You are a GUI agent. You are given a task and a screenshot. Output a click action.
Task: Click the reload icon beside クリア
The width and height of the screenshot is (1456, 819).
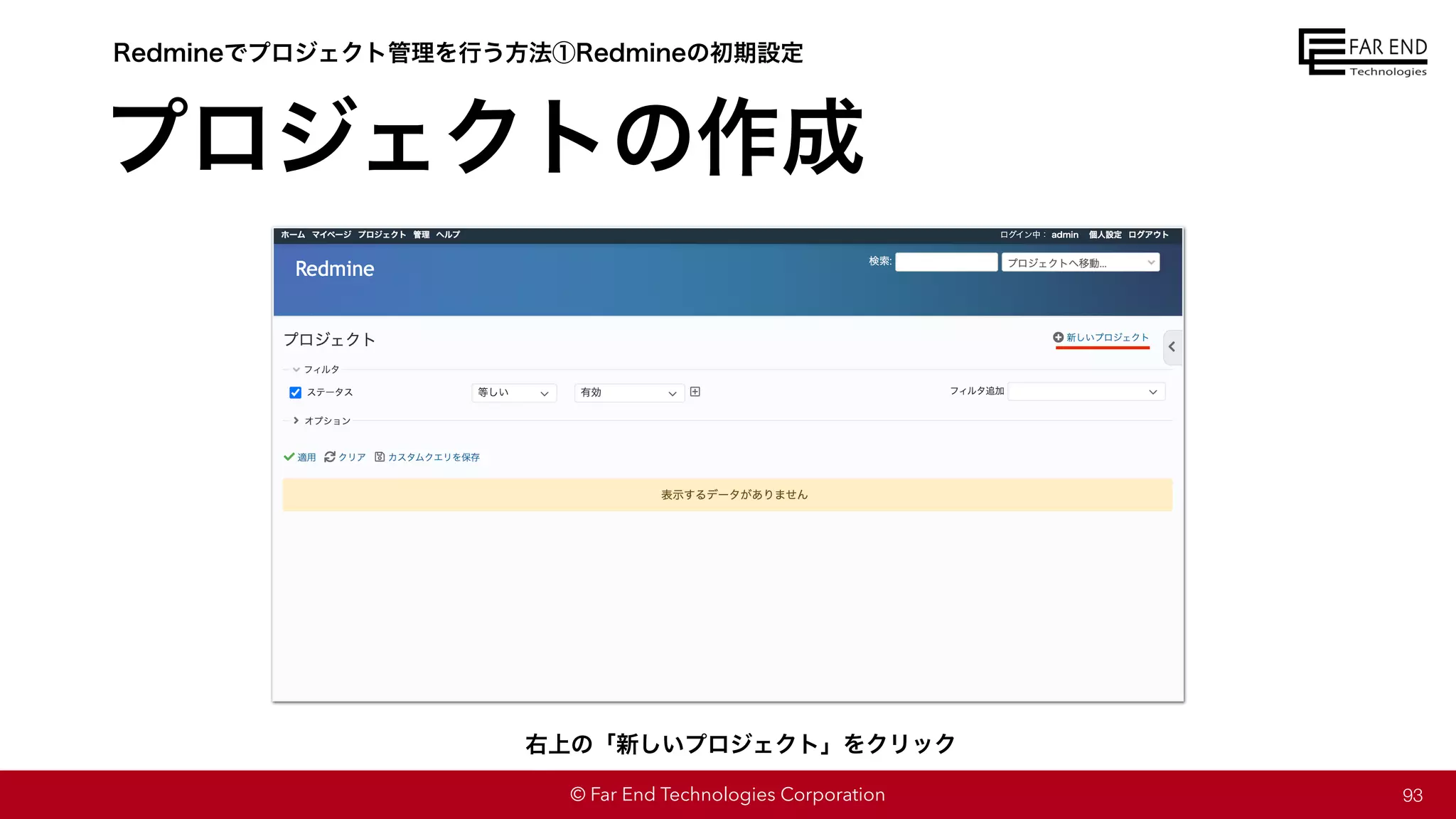(330, 456)
